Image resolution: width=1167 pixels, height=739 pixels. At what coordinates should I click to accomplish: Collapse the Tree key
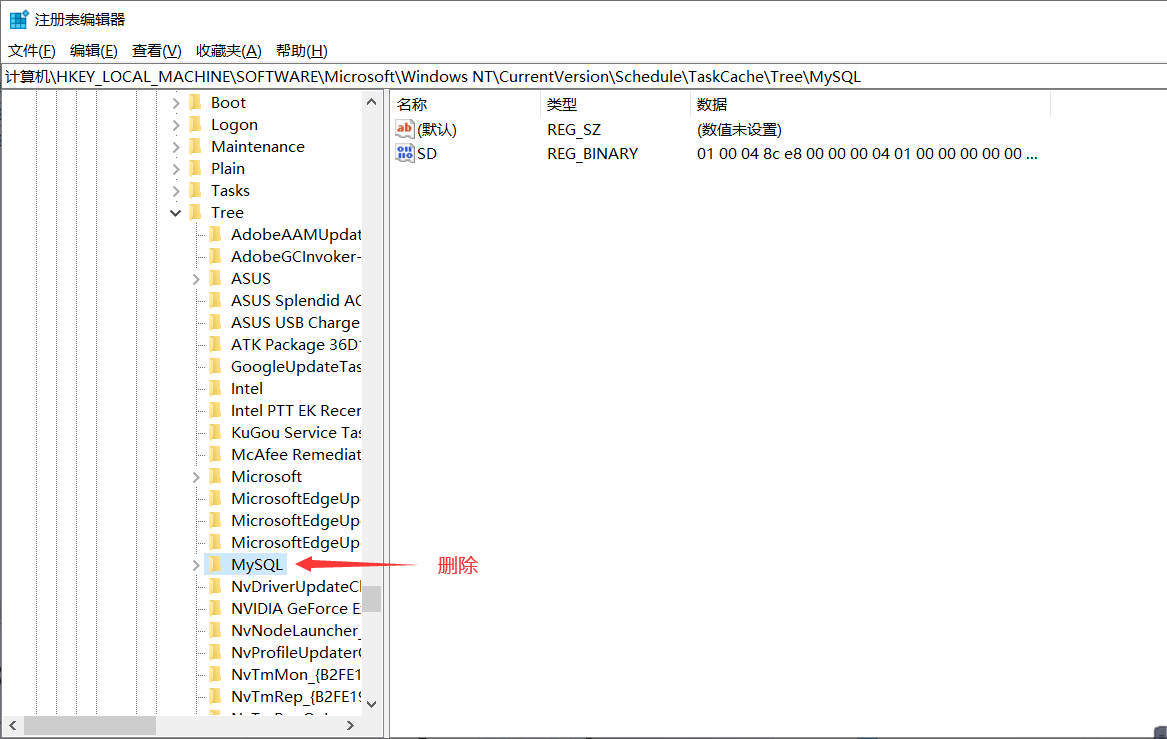[x=176, y=213]
